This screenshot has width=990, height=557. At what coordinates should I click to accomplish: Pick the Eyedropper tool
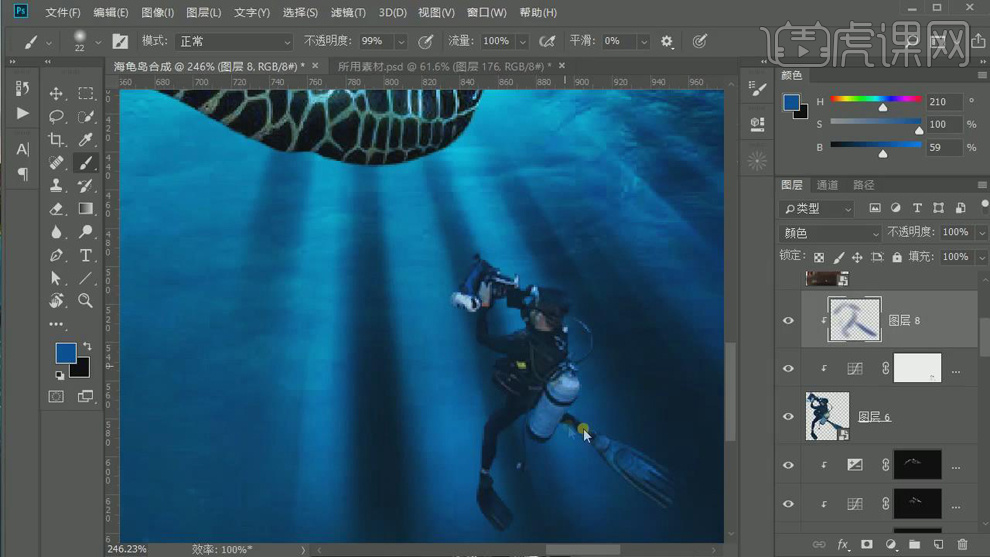point(86,139)
